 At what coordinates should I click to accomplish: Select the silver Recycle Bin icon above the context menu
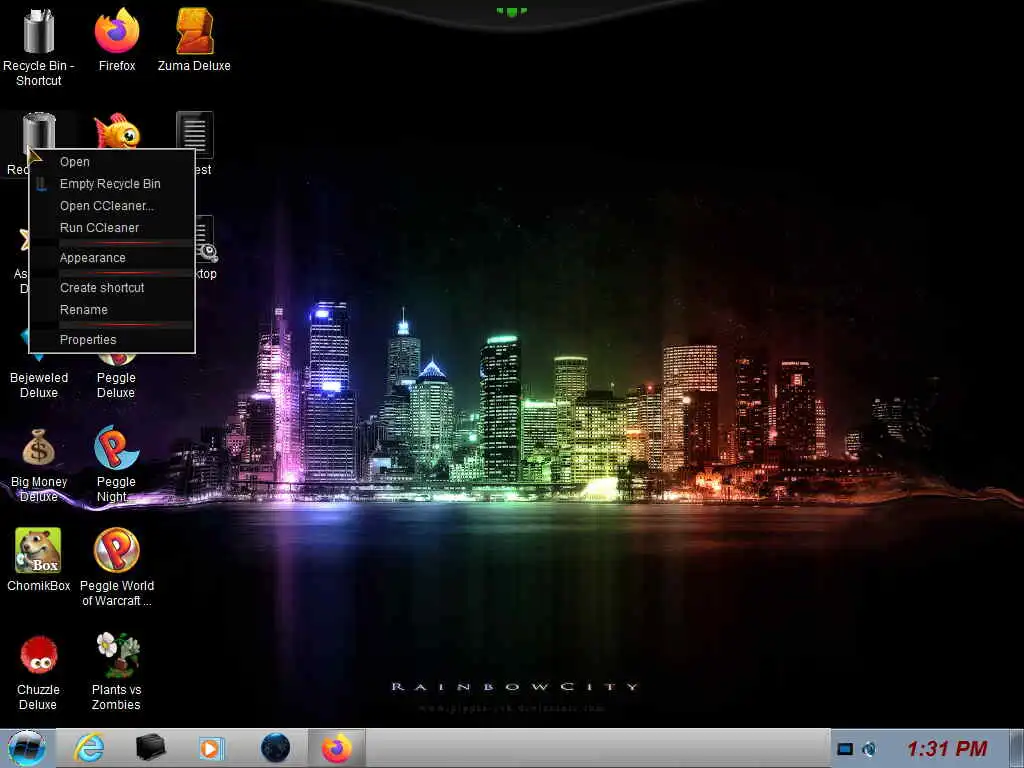[x=39, y=133]
